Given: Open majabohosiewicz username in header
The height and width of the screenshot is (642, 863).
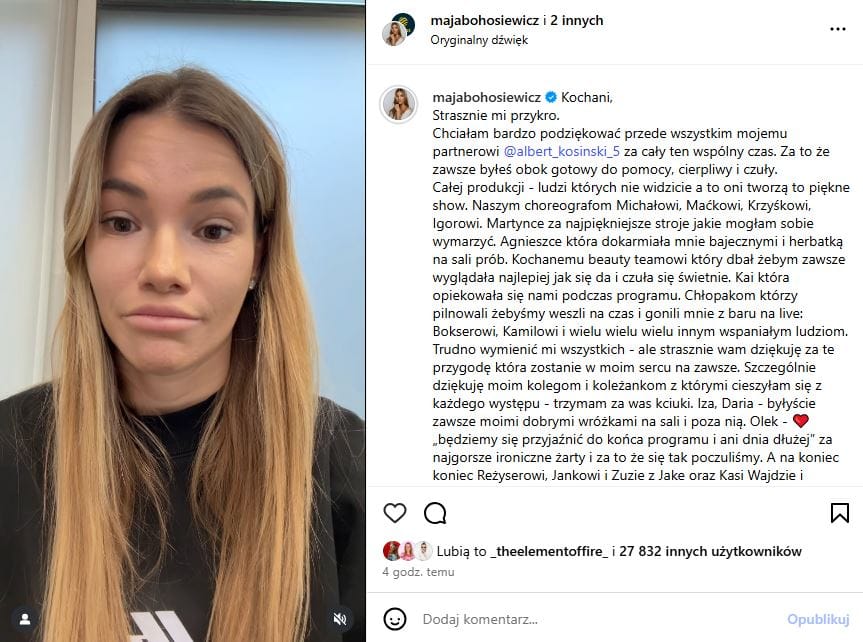Looking at the screenshot, I should click(485, 20).
